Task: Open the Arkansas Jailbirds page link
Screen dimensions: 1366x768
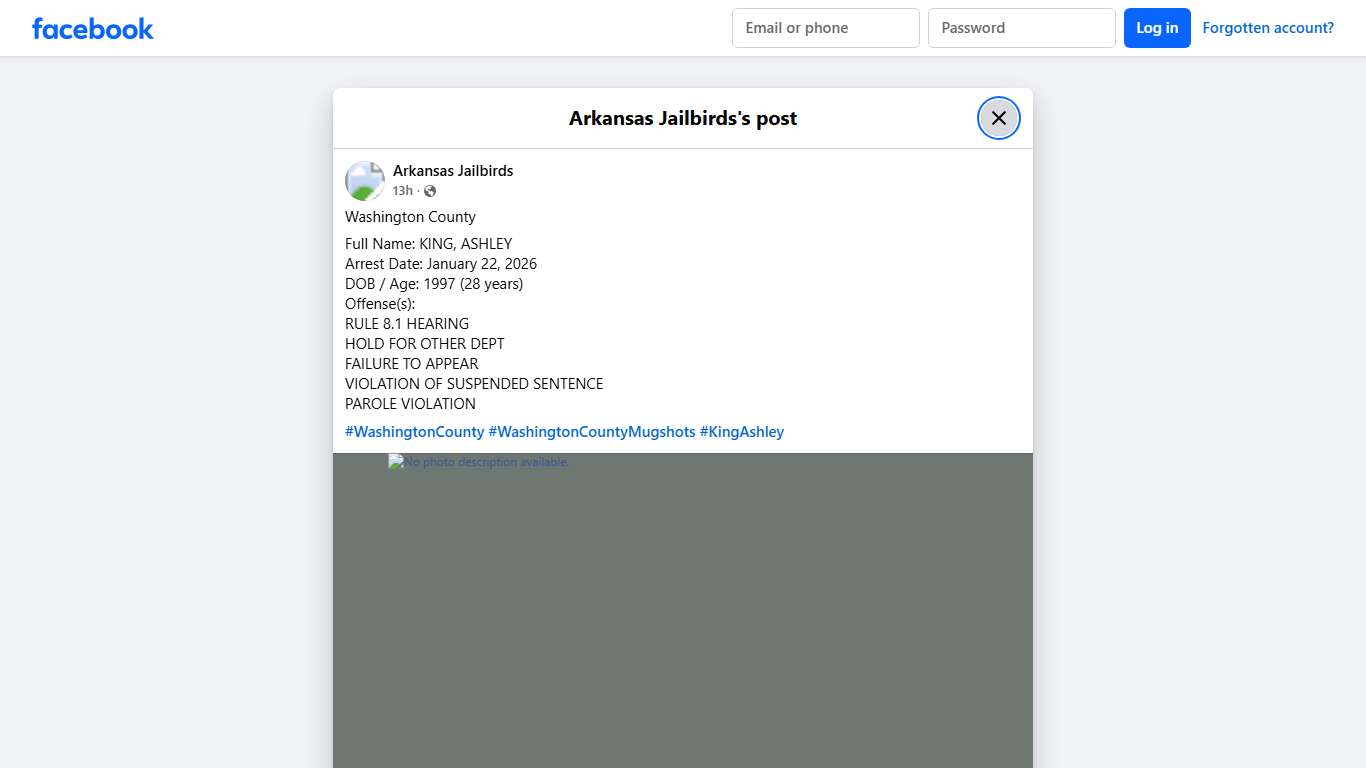Action: click(453, 170)
